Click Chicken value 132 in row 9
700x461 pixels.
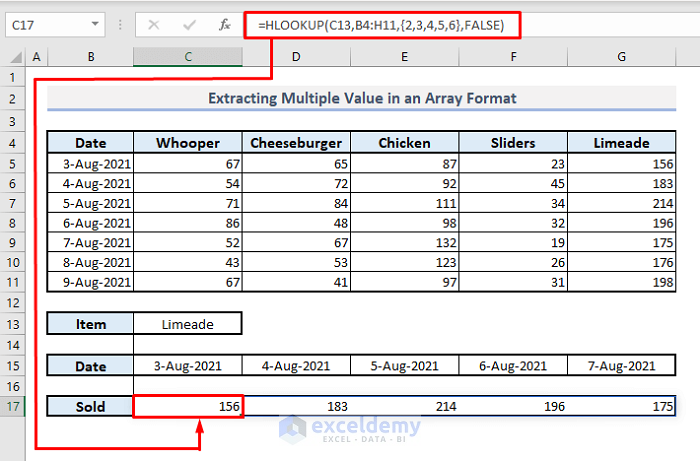coord(404,242)
